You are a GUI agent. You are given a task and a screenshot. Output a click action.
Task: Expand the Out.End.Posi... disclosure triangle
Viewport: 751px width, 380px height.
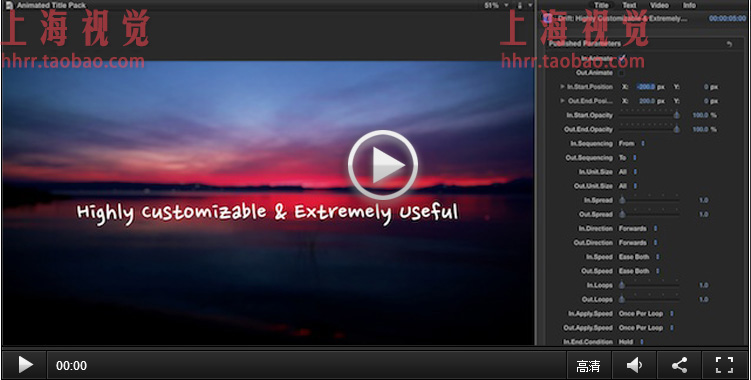coord(562,101)
